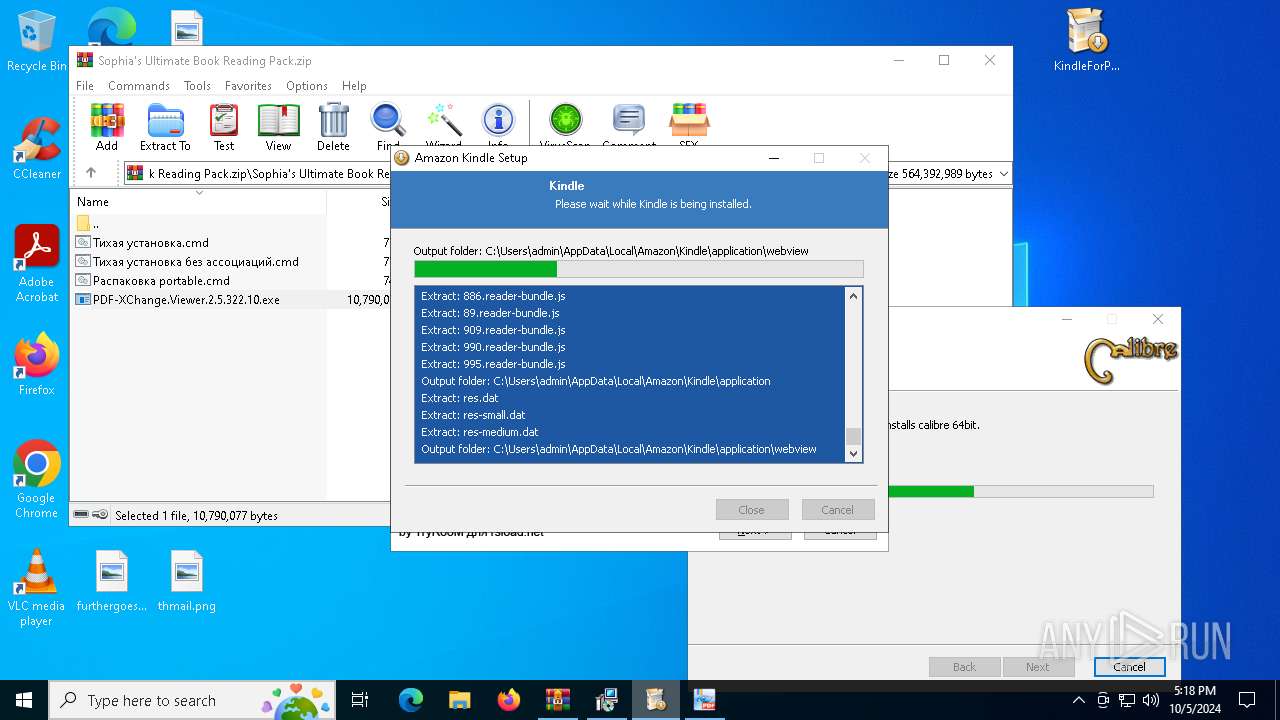
Task: Open the Tools menu in WinRAR
Action: [197, 86]
